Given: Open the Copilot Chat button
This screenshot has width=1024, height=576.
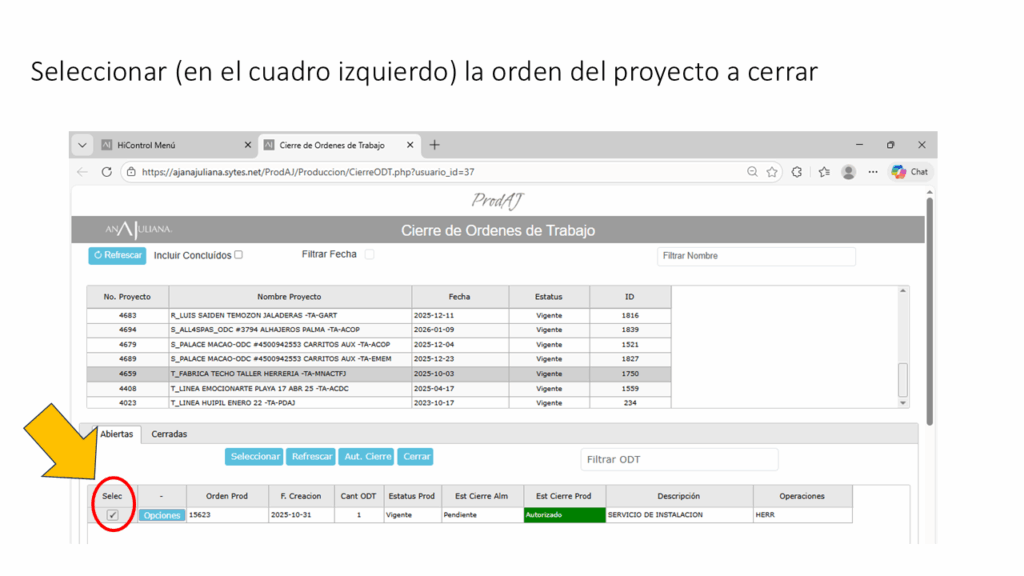Looking at the screenshot, I should coord(910,172).
